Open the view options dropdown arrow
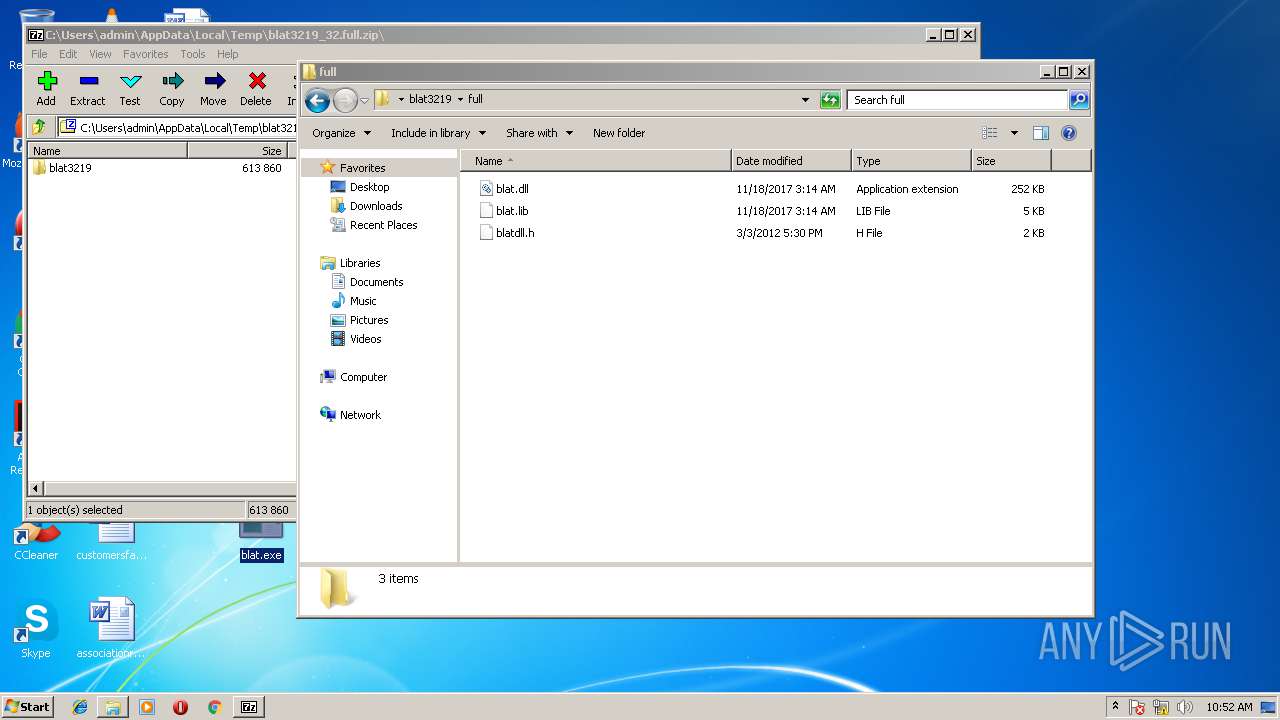This screenshot has width=1280, height=720. pyautogui.click(x=1014, y=133)
